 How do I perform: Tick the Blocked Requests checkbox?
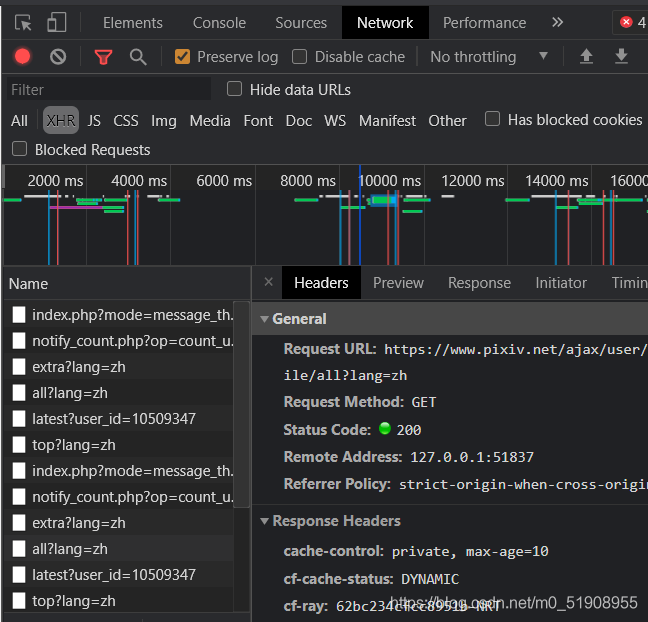point(19,149)
